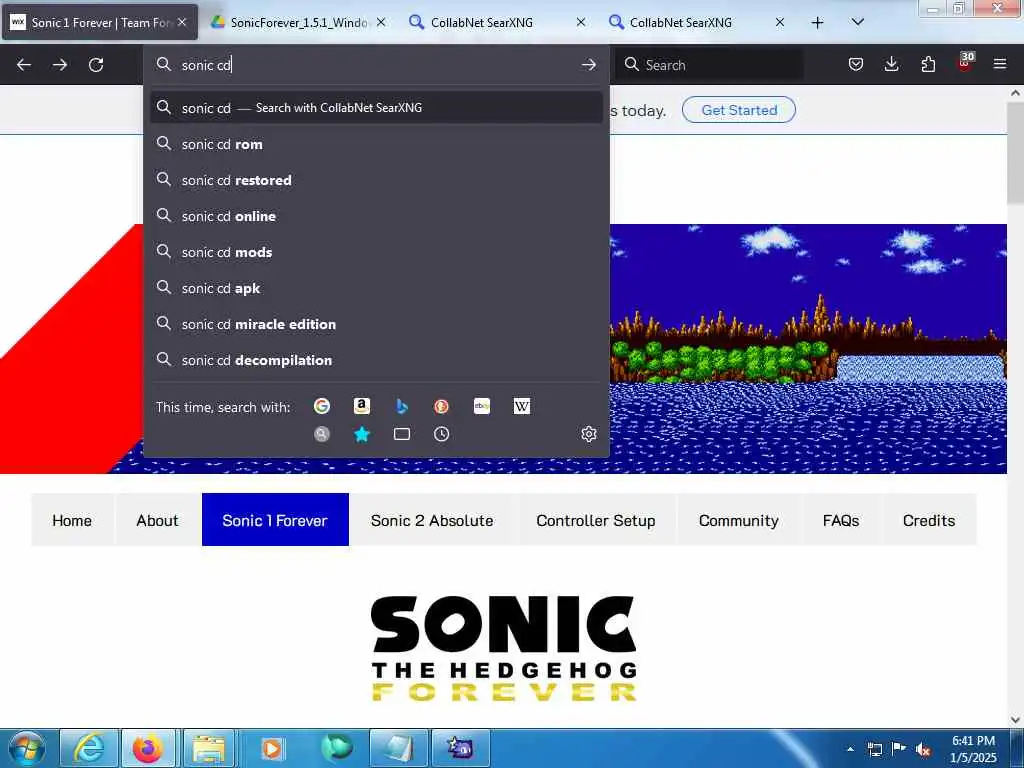Viewport: 1024px width, 768px height.
Task: Open the Sonic 2 Absolute page
Action: coord(432,520)
